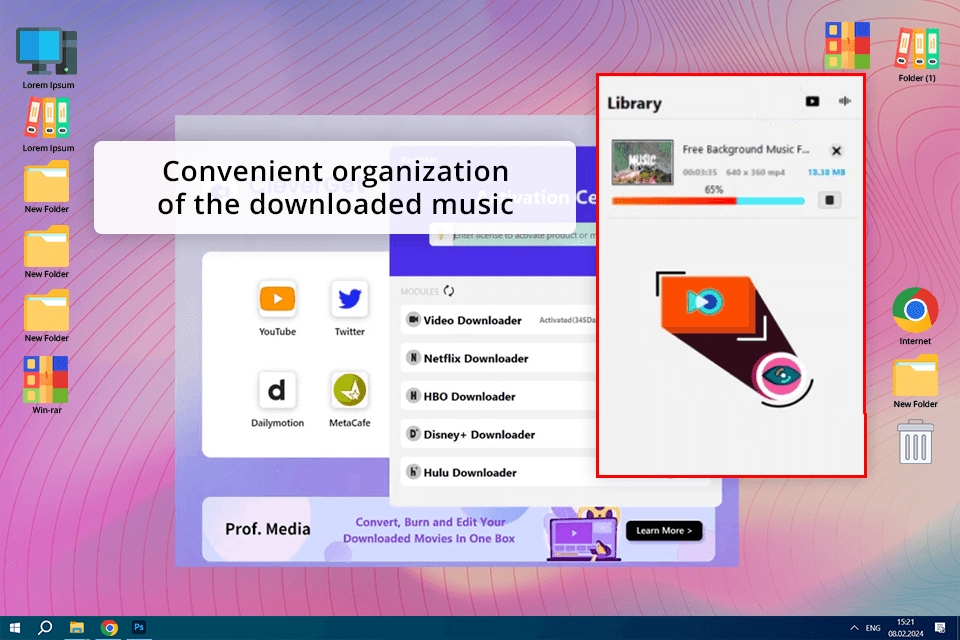The image size is (960, 640).
Task: Open Photoshop from the taskbar
Action: coord(139,628)
